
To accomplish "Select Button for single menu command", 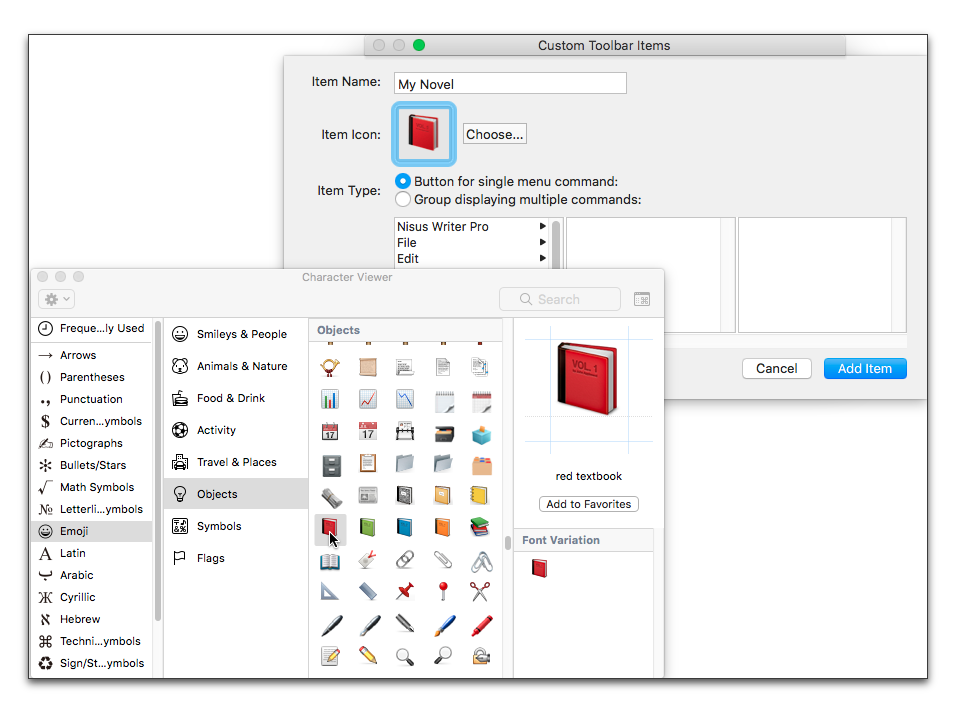I will pyautogui.click(x=403, y=182).
